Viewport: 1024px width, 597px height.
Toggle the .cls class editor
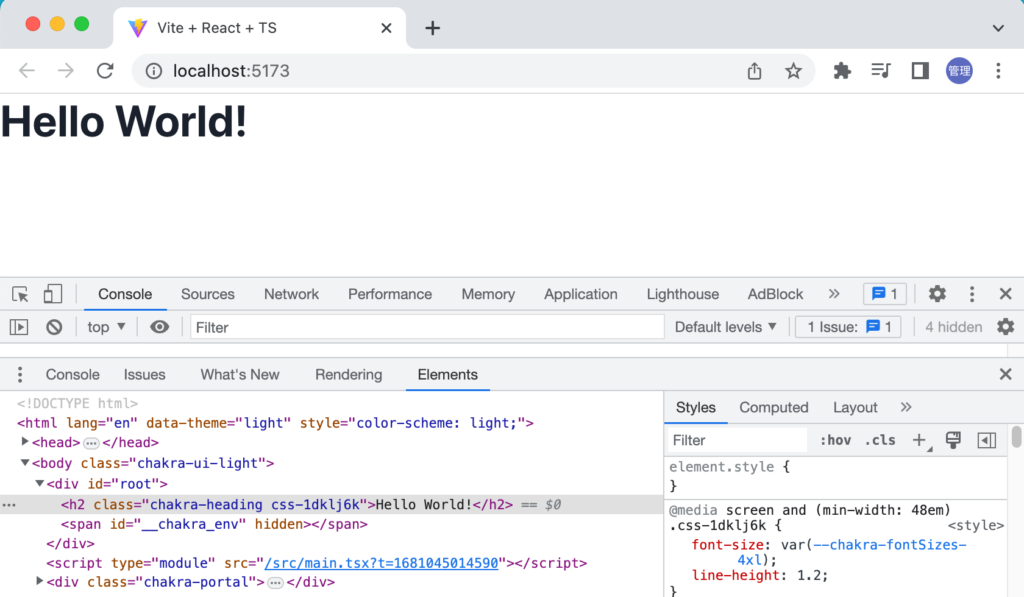tap(880, 440)
